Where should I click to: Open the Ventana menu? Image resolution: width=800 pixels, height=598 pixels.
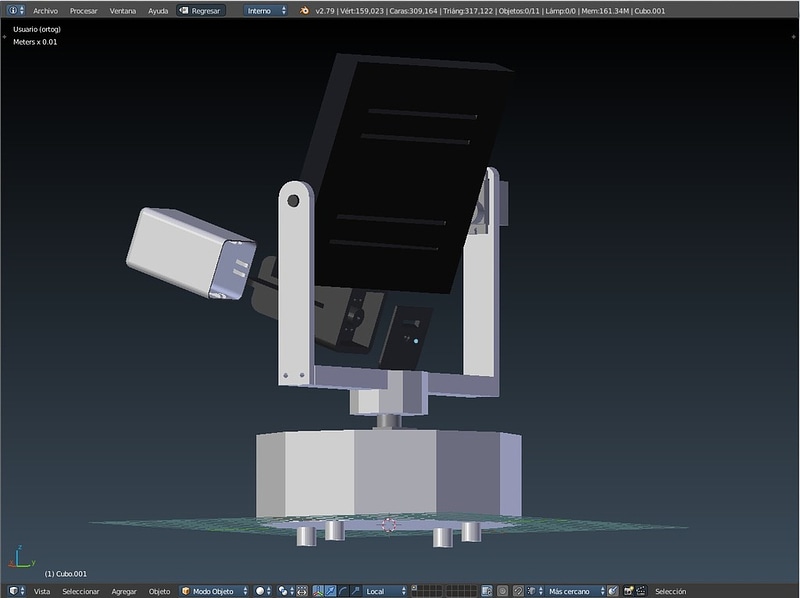click(122, 11)
